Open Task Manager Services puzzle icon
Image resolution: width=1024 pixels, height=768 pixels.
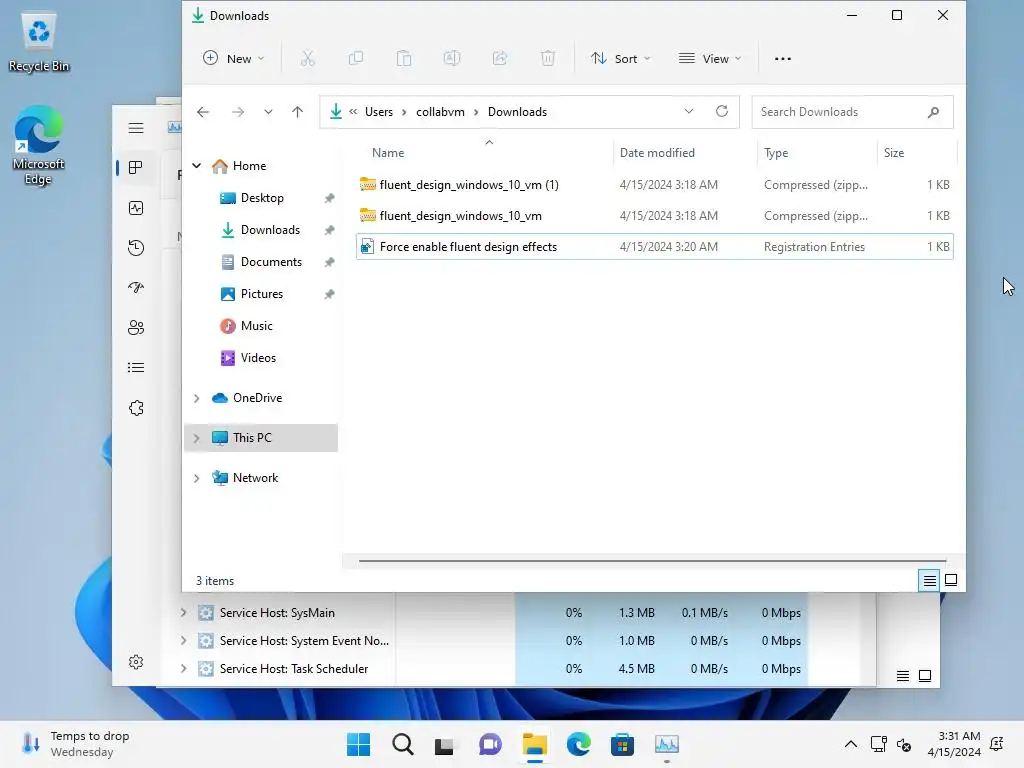click(136, 408)
